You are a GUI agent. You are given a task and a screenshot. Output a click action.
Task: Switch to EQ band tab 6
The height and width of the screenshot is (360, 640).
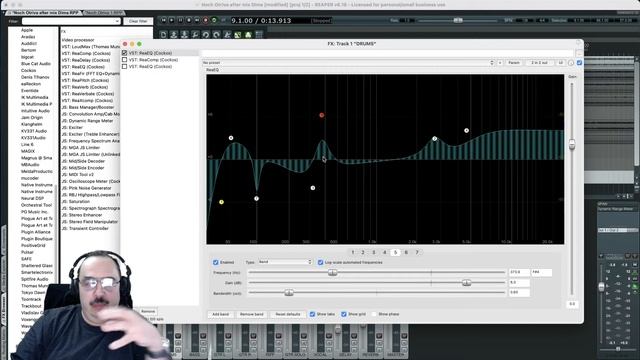tap(406, 252)
